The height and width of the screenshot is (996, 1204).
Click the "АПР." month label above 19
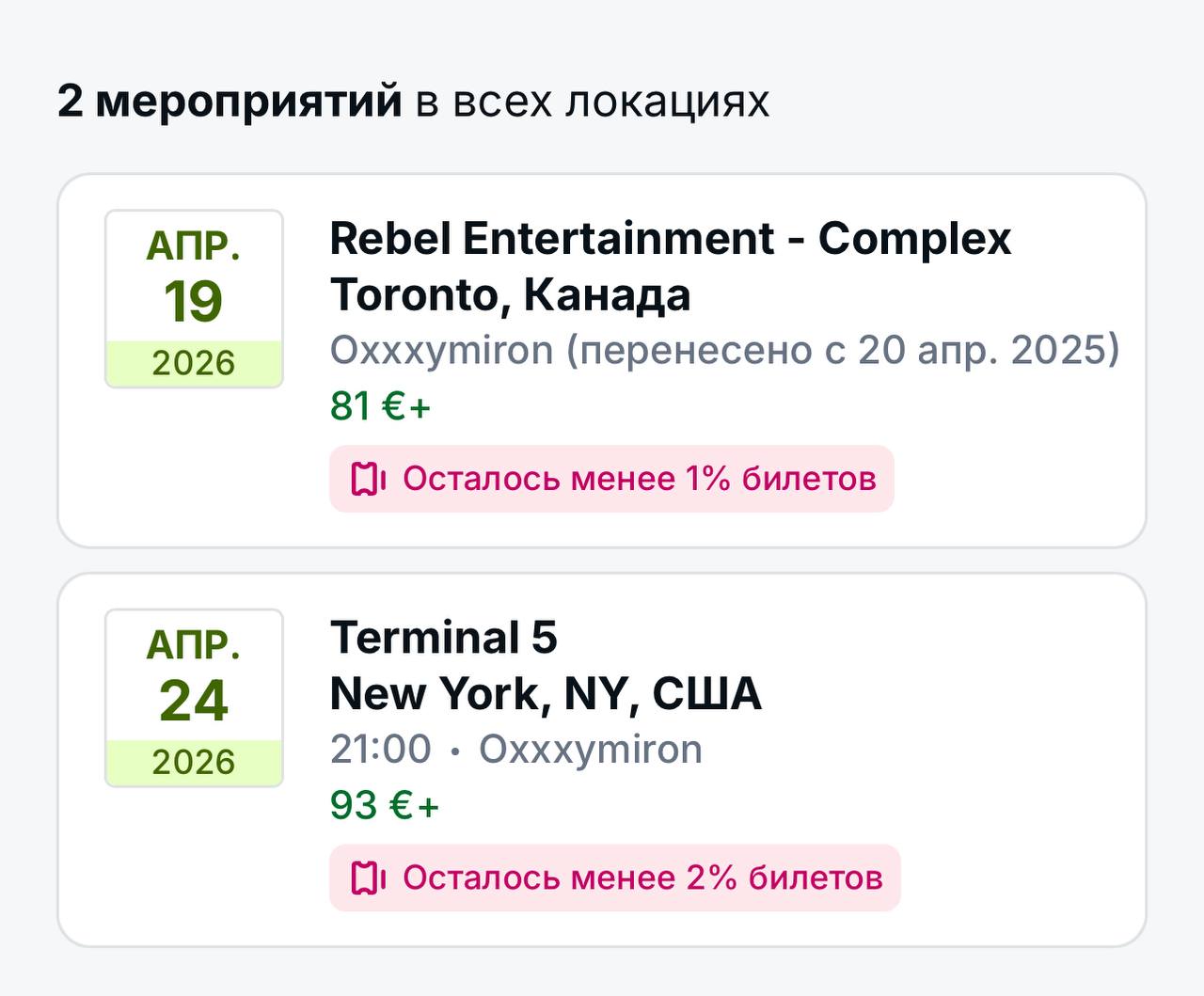tap(194, 246)
